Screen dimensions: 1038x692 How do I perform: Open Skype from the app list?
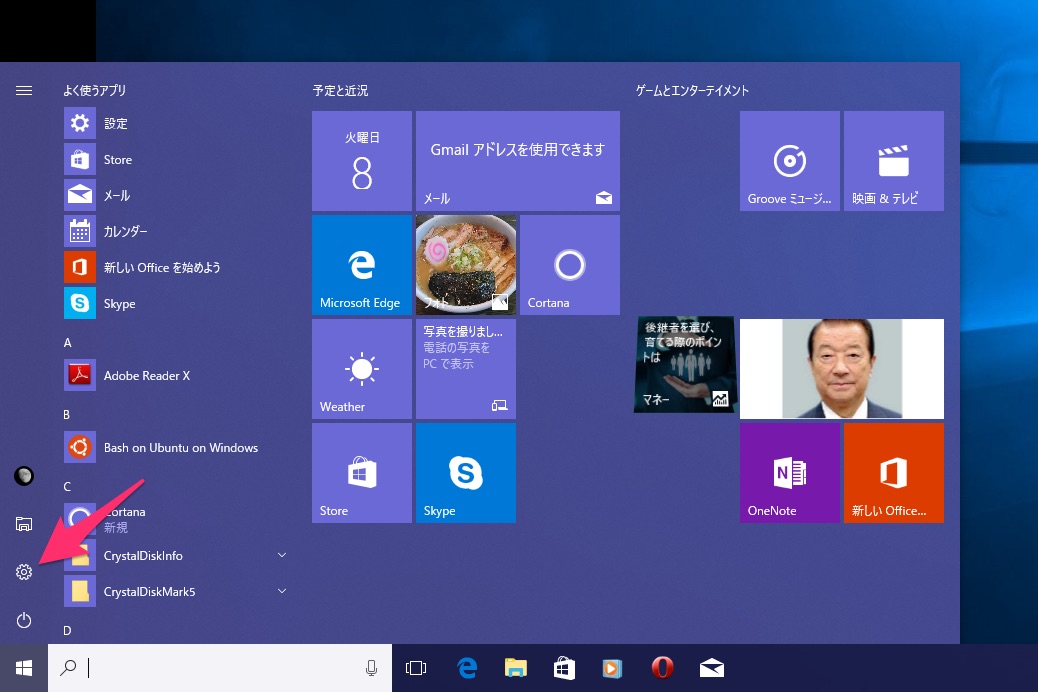[x=176, y=303]
